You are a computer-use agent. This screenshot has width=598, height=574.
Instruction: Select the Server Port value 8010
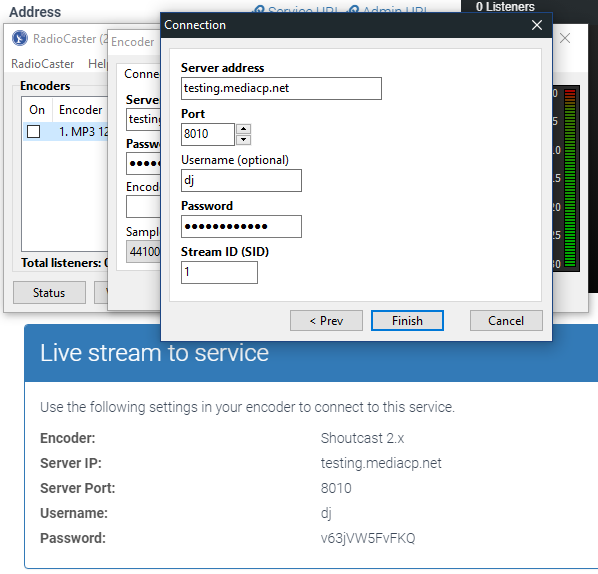point(336,488)
